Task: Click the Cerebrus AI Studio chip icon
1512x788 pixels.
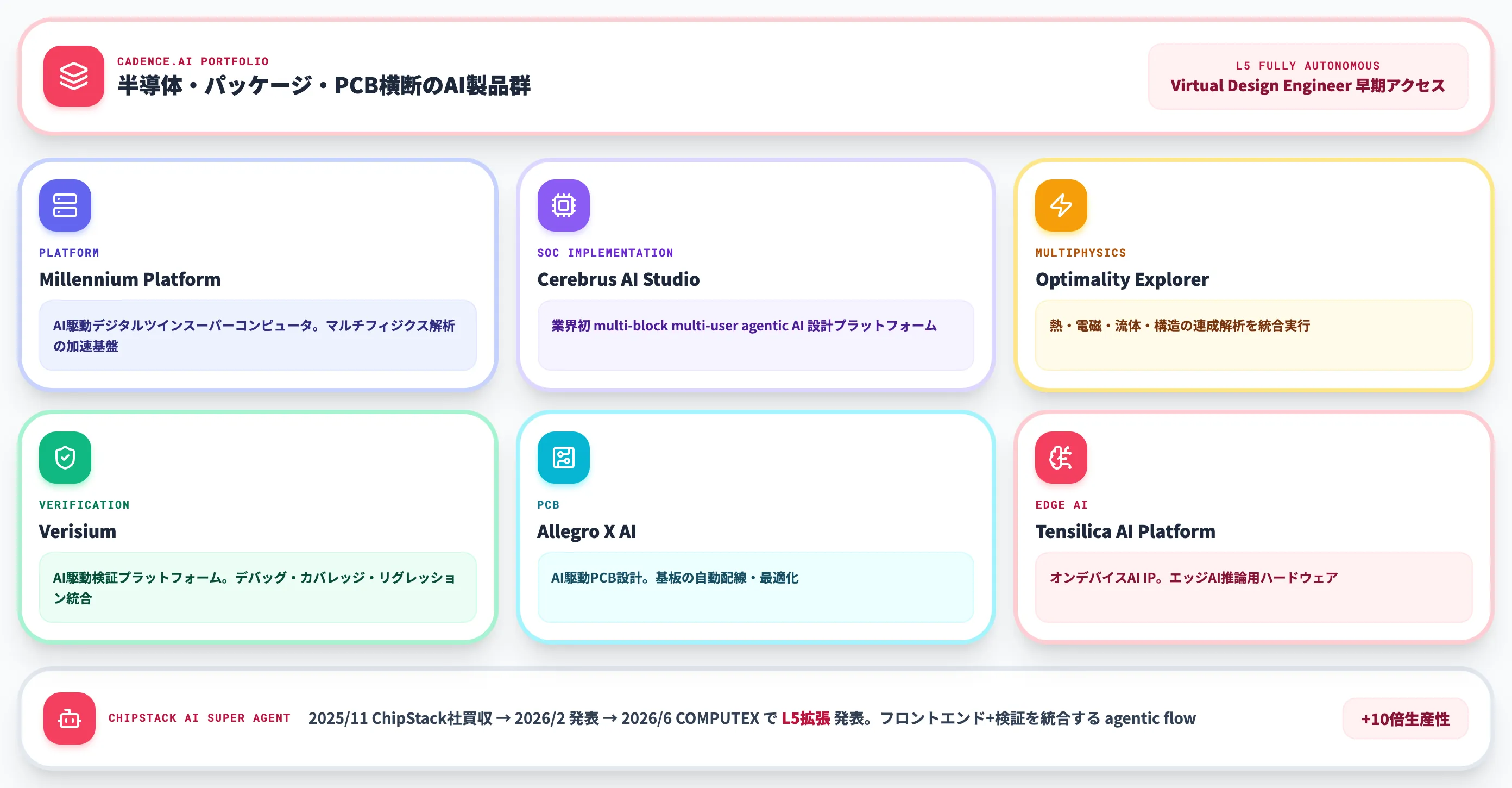Action: point(564,205)
